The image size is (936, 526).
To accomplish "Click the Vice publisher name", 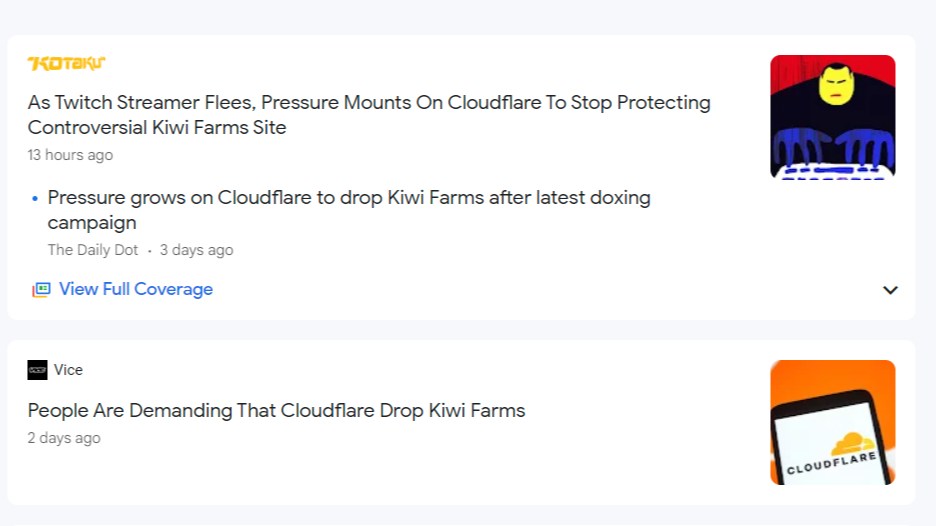I will (68, 370).
